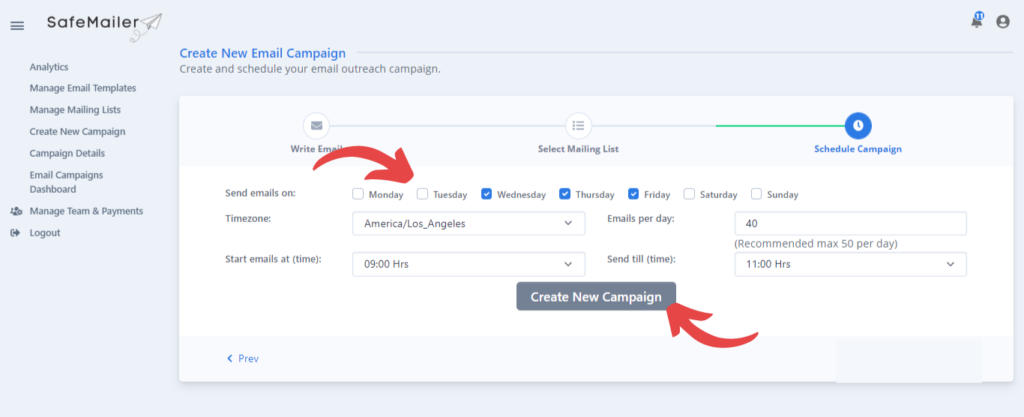Go to Manage Mailing Lists
The image size is (1024, 417).
75,110
